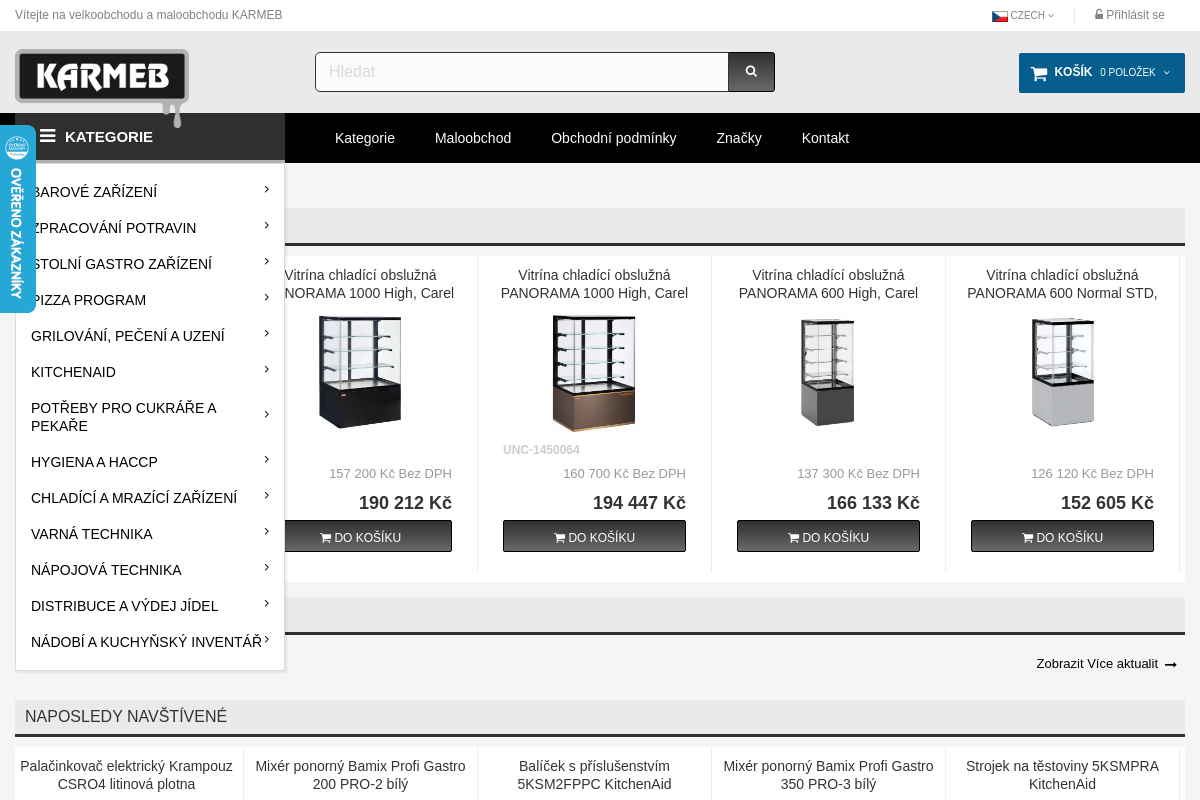Open PANORAMA 600 Normal STD title
The image size is (1200, 800).
pyautogui.click(x=1062, y=284)
